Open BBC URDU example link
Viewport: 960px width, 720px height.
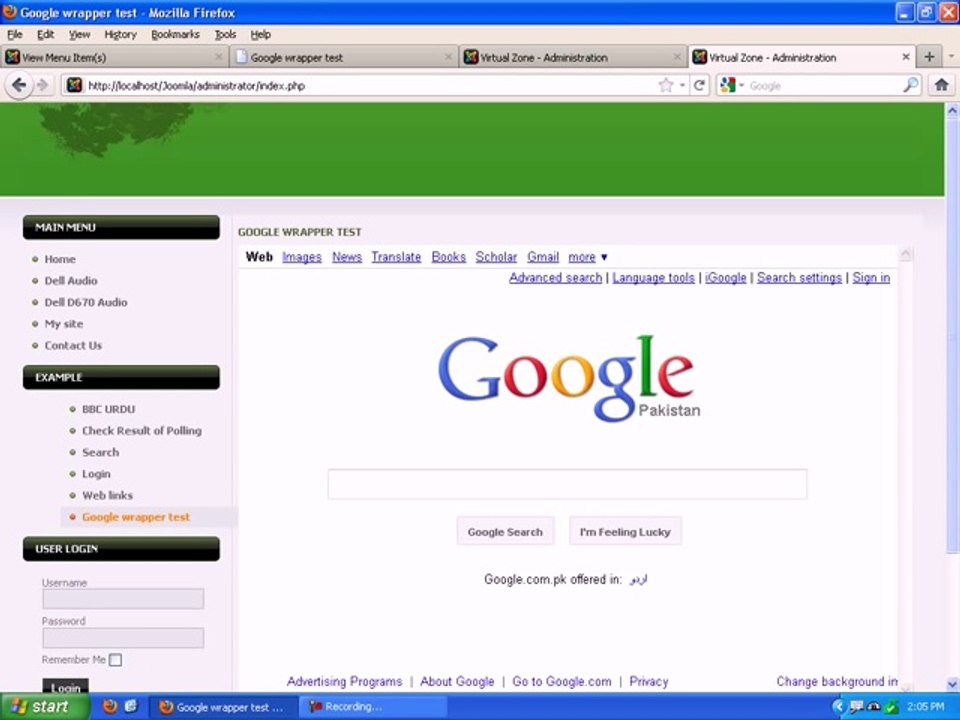tap(108, 409)
